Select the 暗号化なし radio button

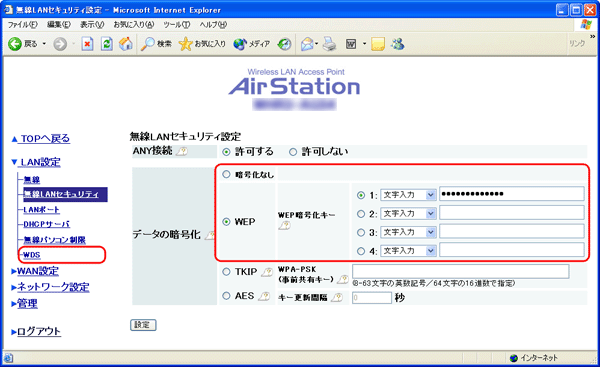pos(226,175)
